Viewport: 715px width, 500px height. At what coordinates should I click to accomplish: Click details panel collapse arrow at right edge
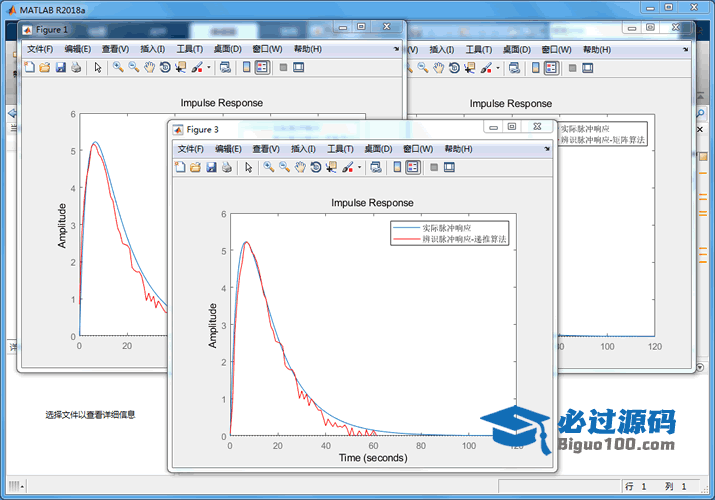tap(700, 367)
